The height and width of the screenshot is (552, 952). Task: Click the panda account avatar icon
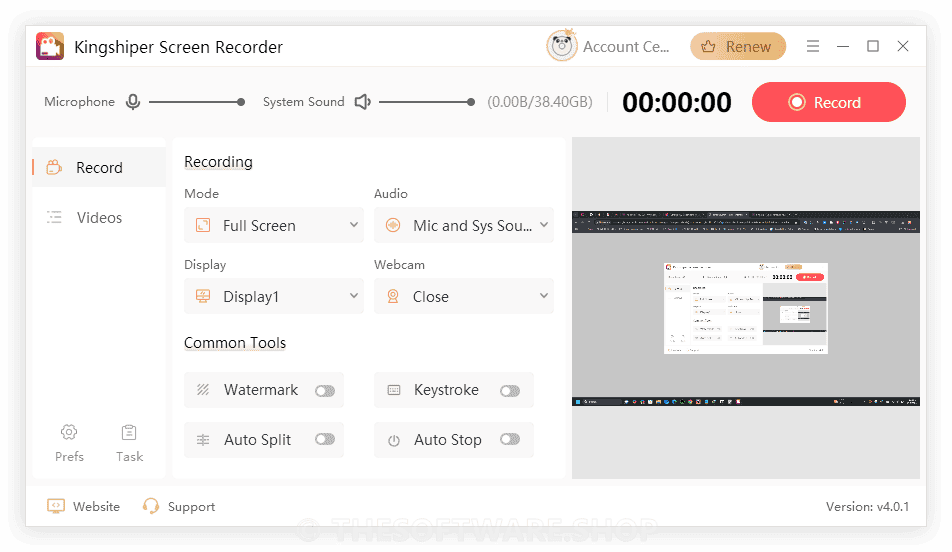[562, 46]
